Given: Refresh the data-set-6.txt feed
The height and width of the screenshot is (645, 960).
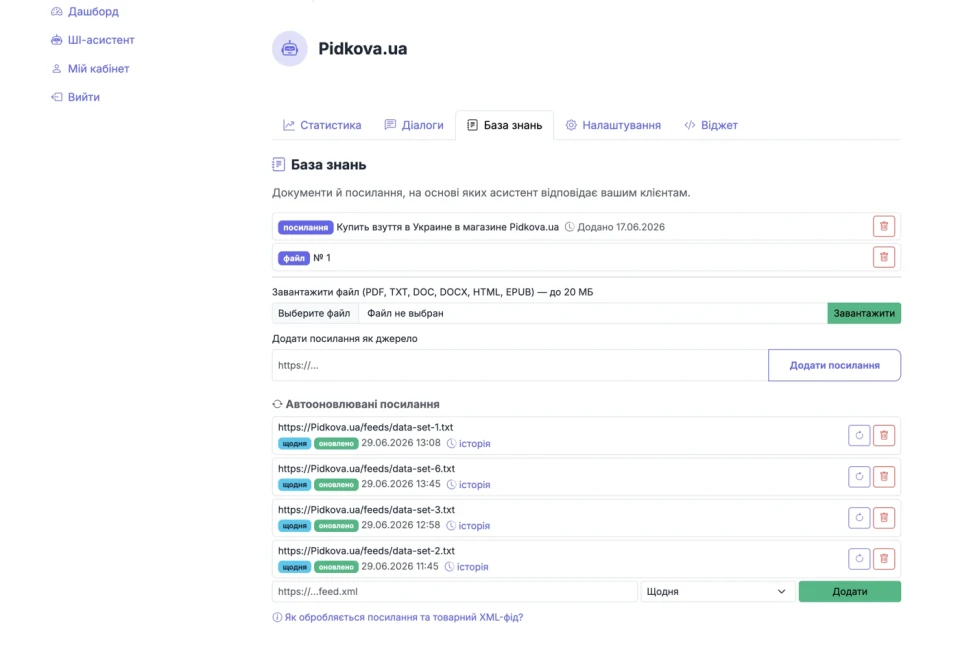Looking at the screenshot, I should point(859,476).
